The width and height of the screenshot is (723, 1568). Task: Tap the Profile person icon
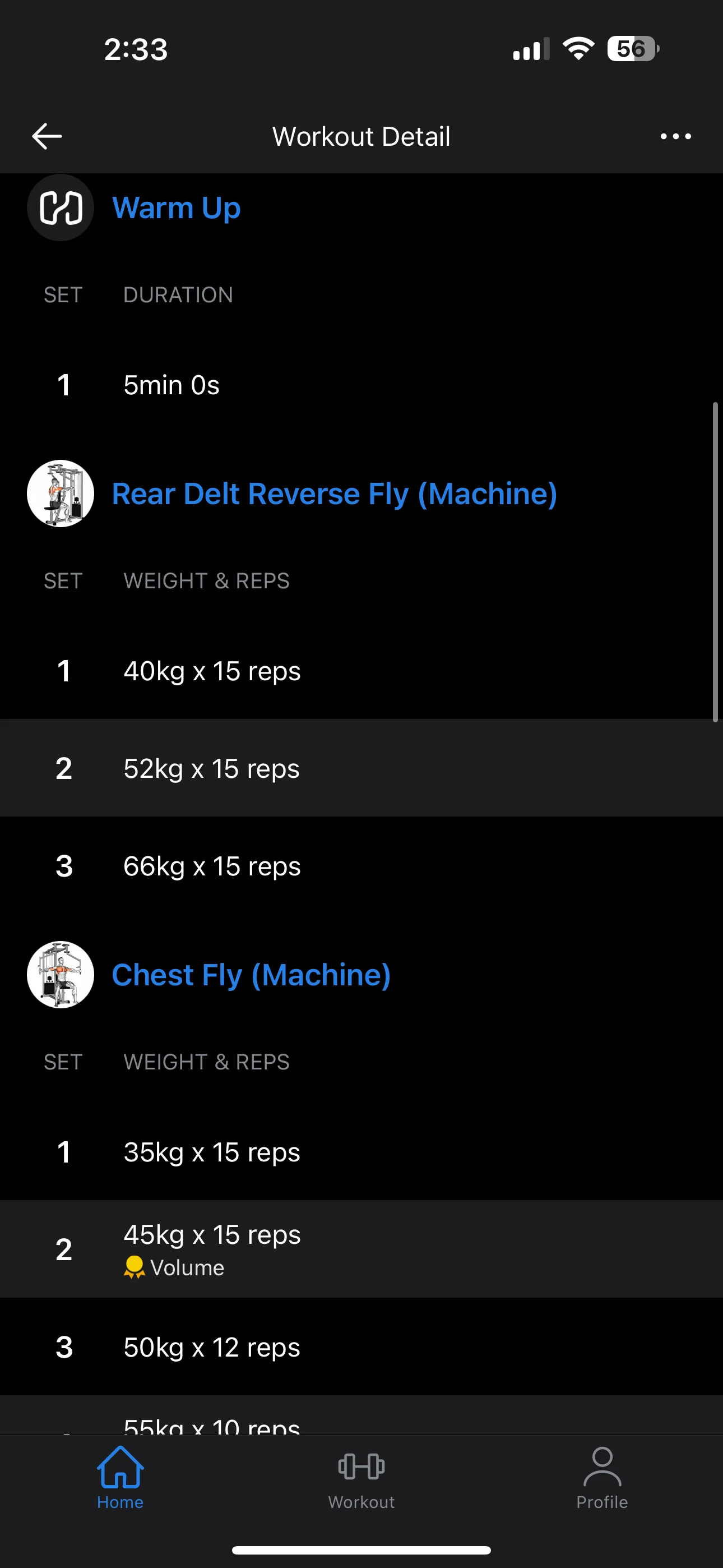(602, 1467)
